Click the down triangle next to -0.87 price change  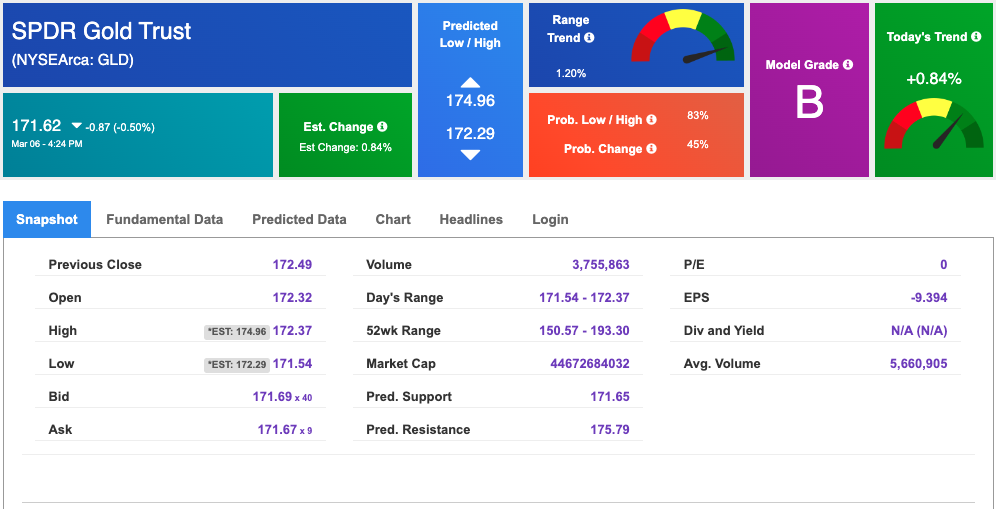pyautogui.click(x=76, y=126)
